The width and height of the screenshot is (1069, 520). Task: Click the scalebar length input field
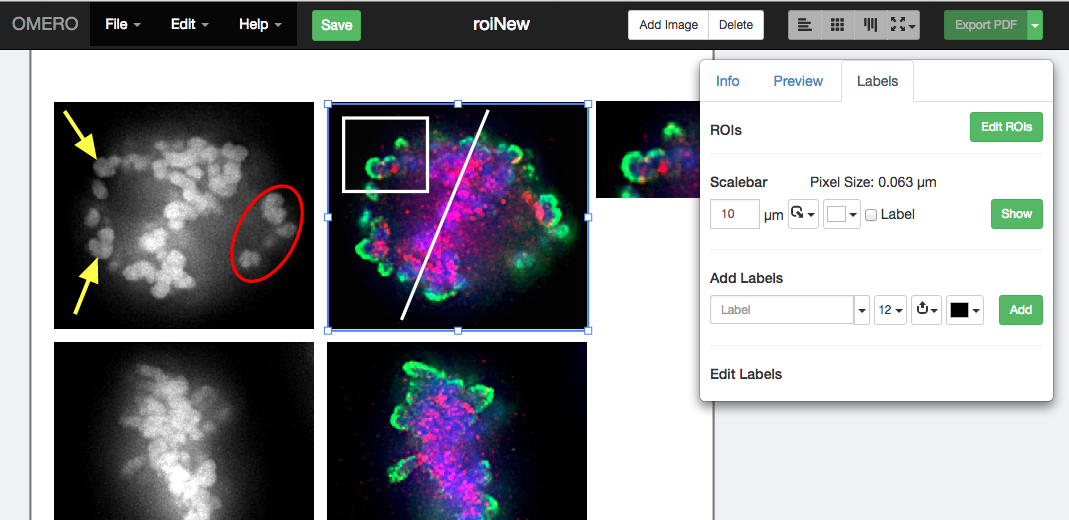pos(735,214)
